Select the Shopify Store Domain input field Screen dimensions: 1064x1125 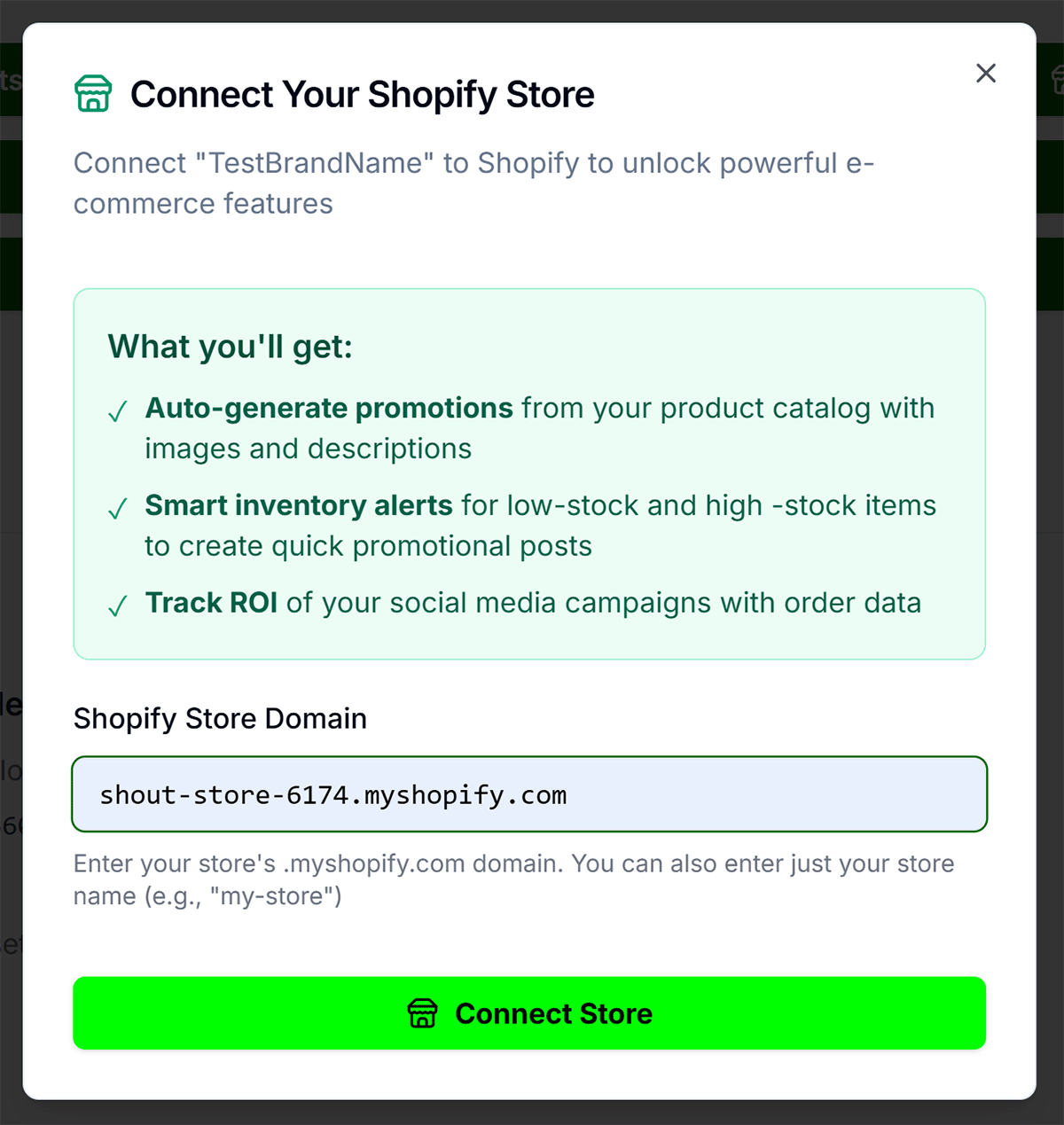(x=530, y=793)
